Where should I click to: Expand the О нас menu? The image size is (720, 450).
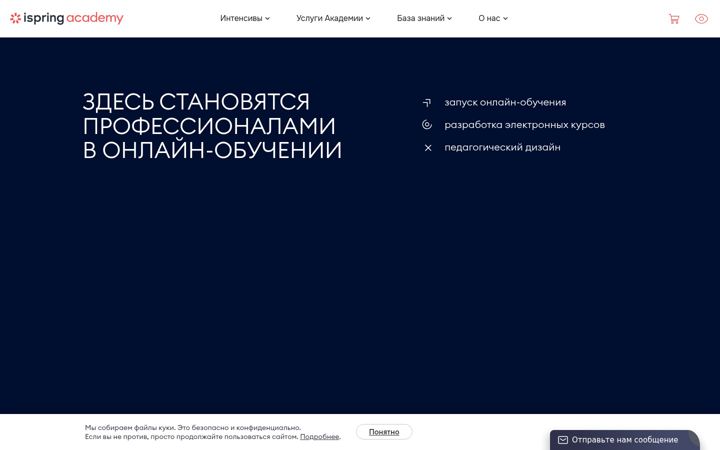(493, 18)
